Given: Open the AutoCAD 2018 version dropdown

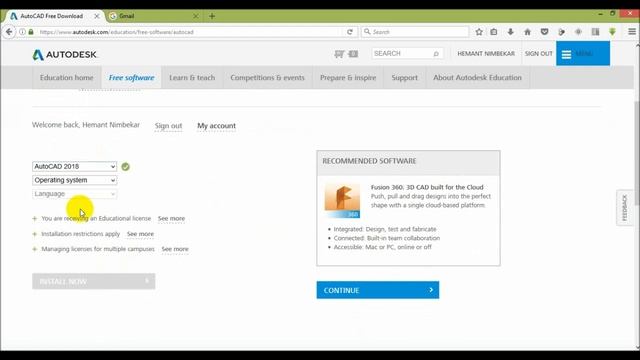Looking at the screenshot, I should click(x=74, y=167).
